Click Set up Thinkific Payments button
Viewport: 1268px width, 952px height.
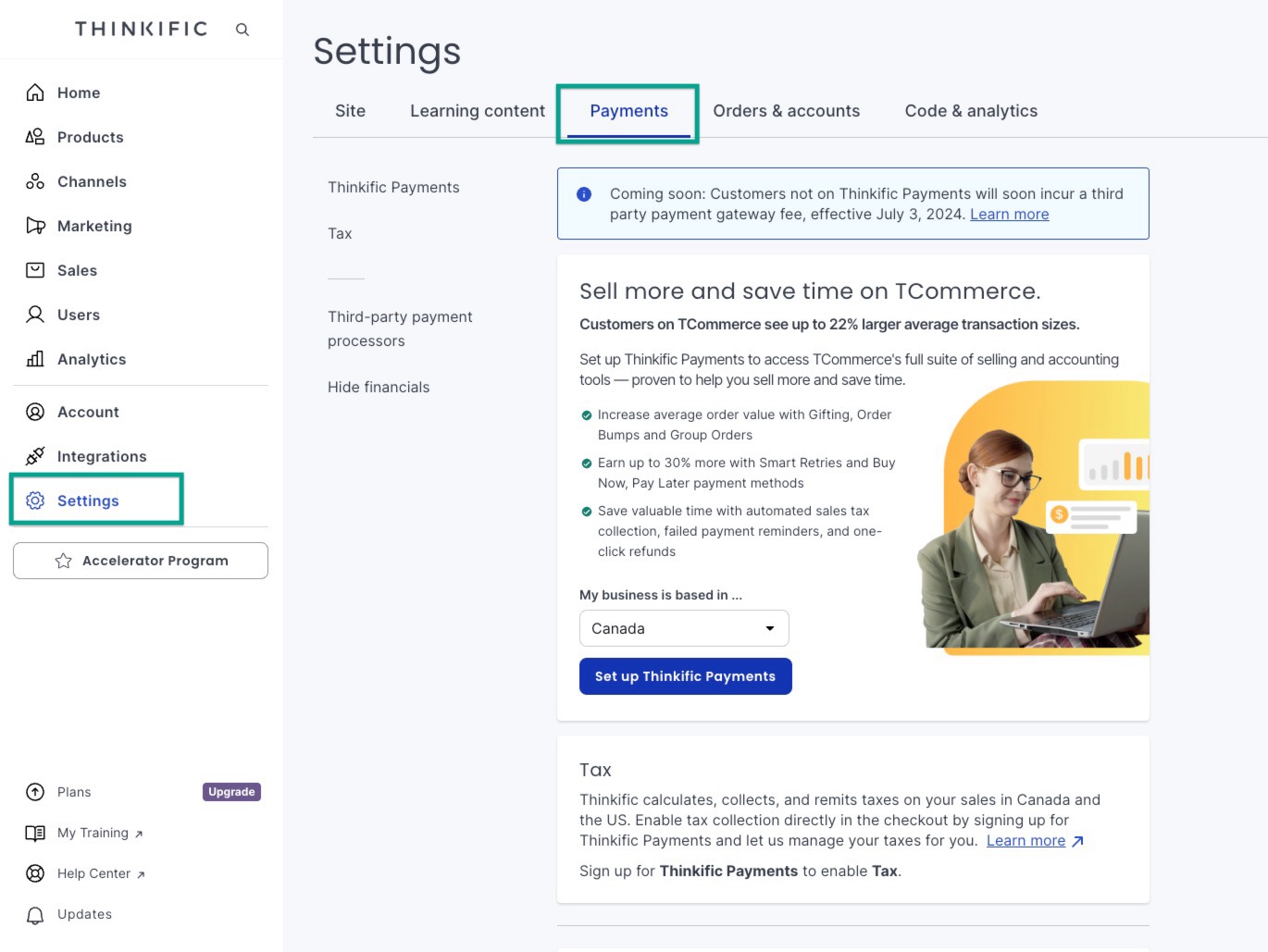686,676
